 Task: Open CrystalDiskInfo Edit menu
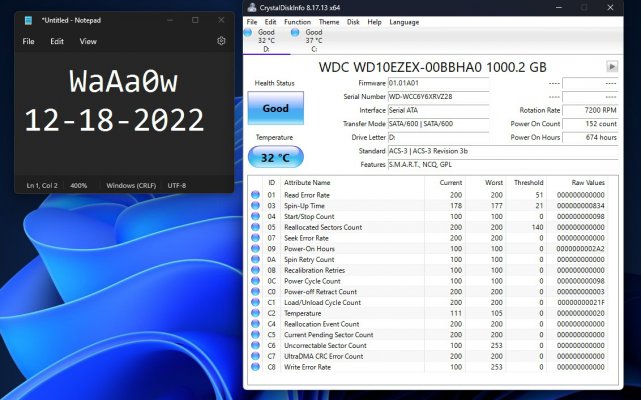coord(270,22)
